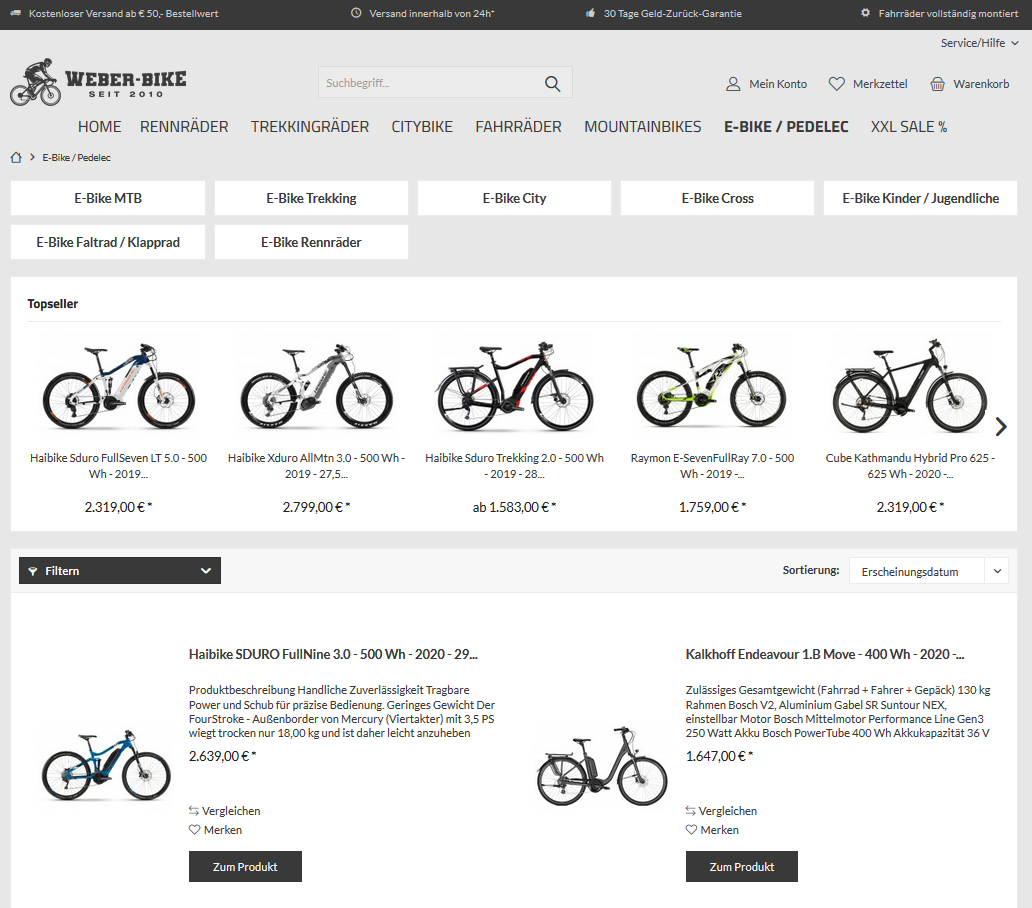This screenshot has height=908, width=1032.
Task: Click Zum Produkt for Kalkhoff Endeavour
Action: pyautogui.click(x=742, y=867)
